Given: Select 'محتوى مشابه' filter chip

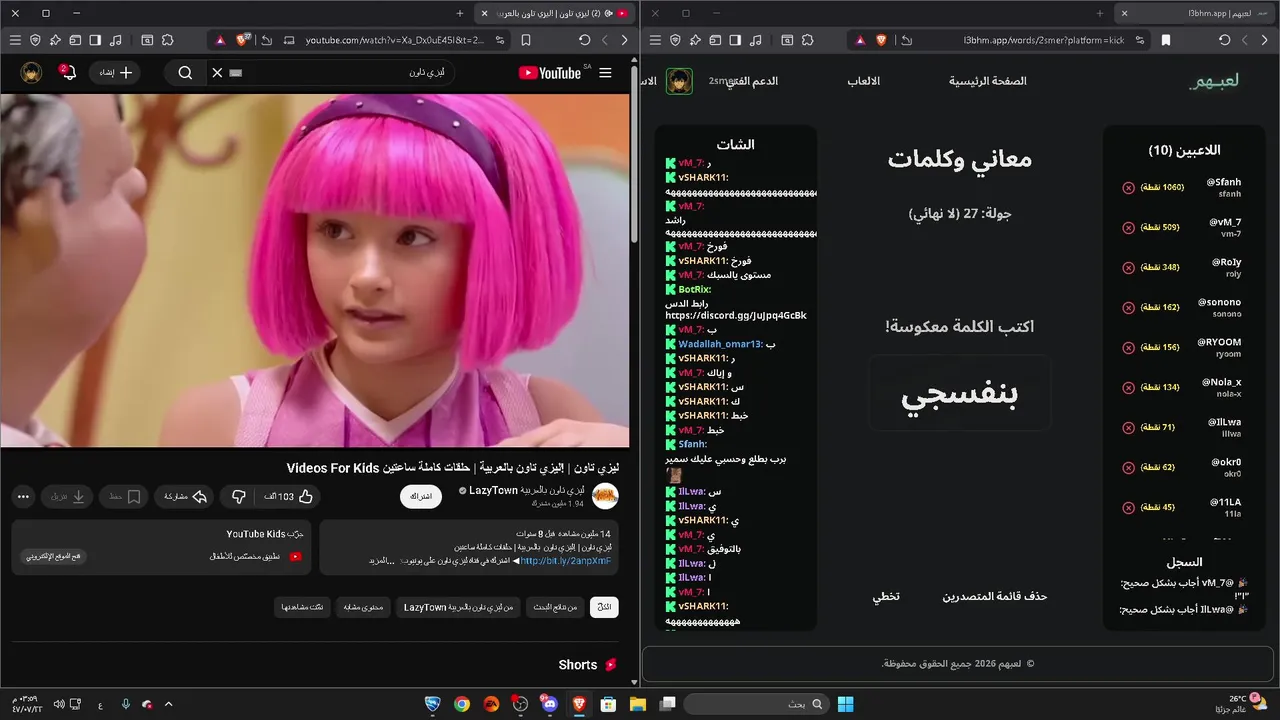Looking at the screenshot, I should 362,607.
